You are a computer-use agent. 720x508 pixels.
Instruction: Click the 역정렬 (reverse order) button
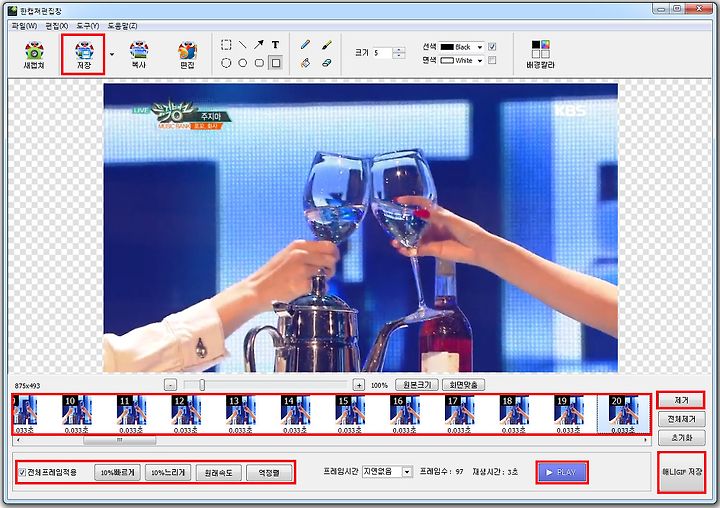269,473
